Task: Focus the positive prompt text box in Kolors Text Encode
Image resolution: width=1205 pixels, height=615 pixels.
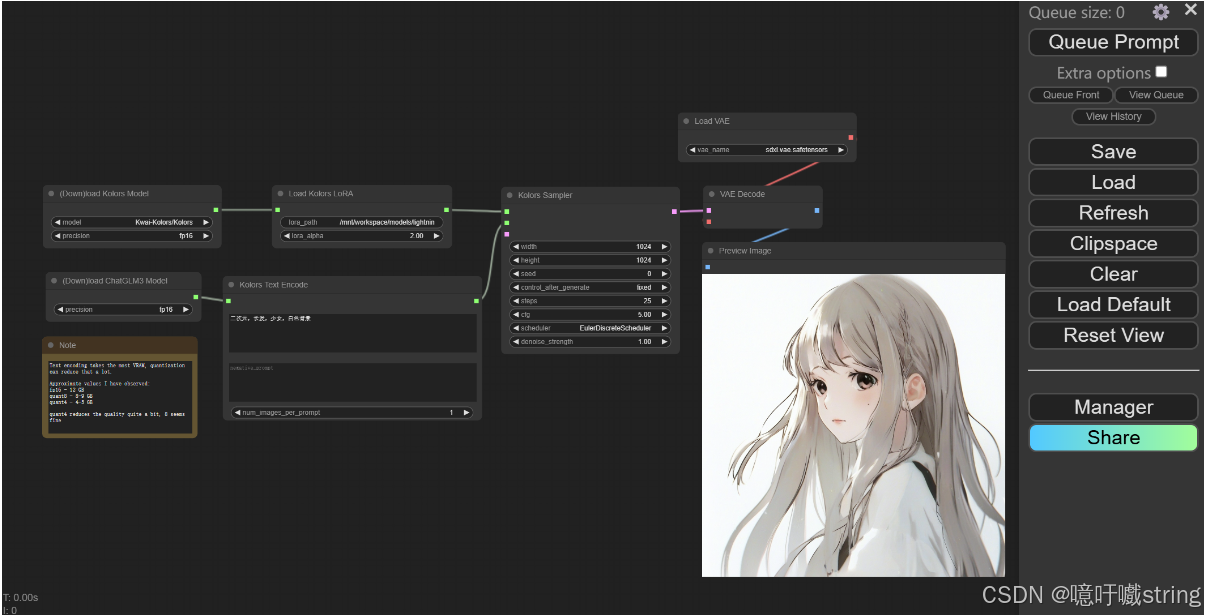Action: (352, 333)
